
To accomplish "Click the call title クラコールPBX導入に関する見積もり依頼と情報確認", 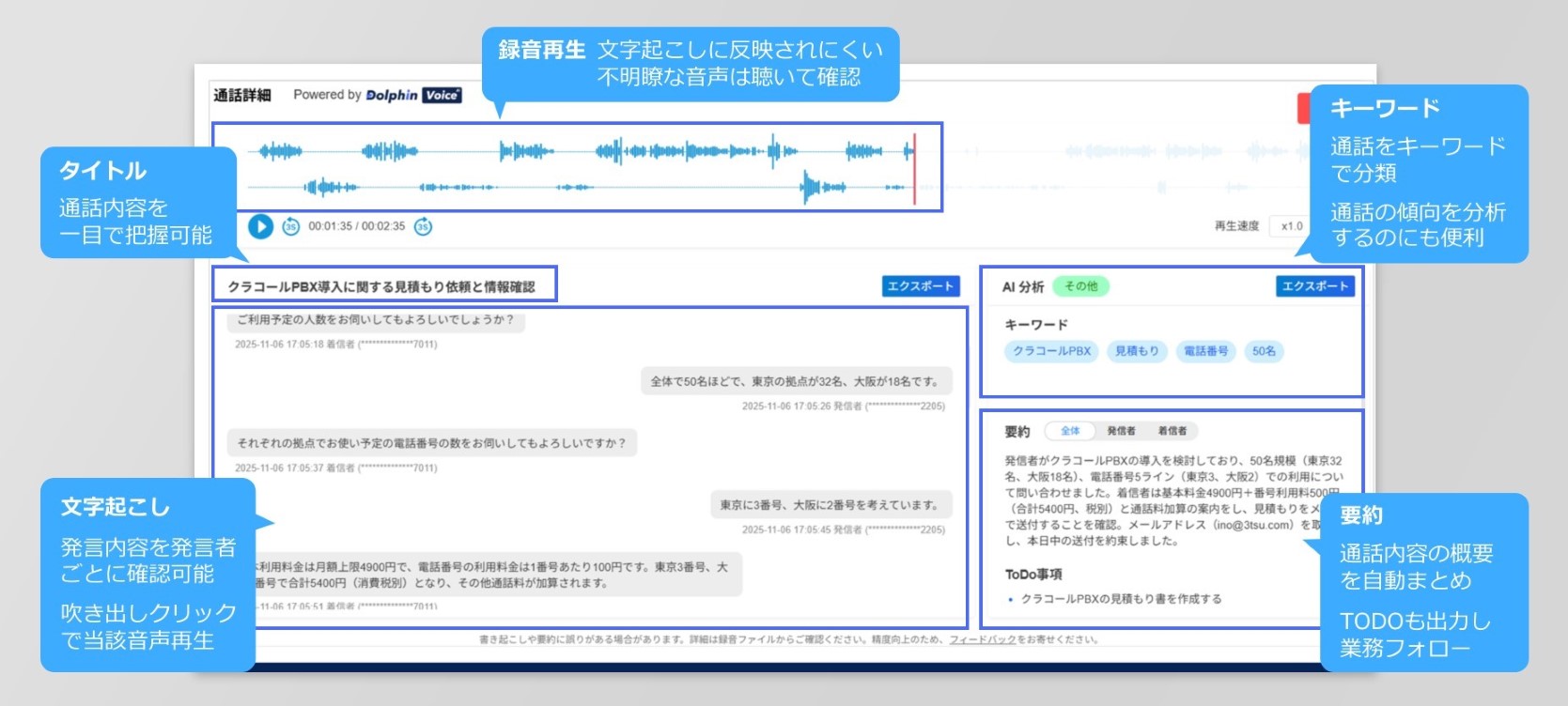I will pyautogui.click(x=381, y=286).
